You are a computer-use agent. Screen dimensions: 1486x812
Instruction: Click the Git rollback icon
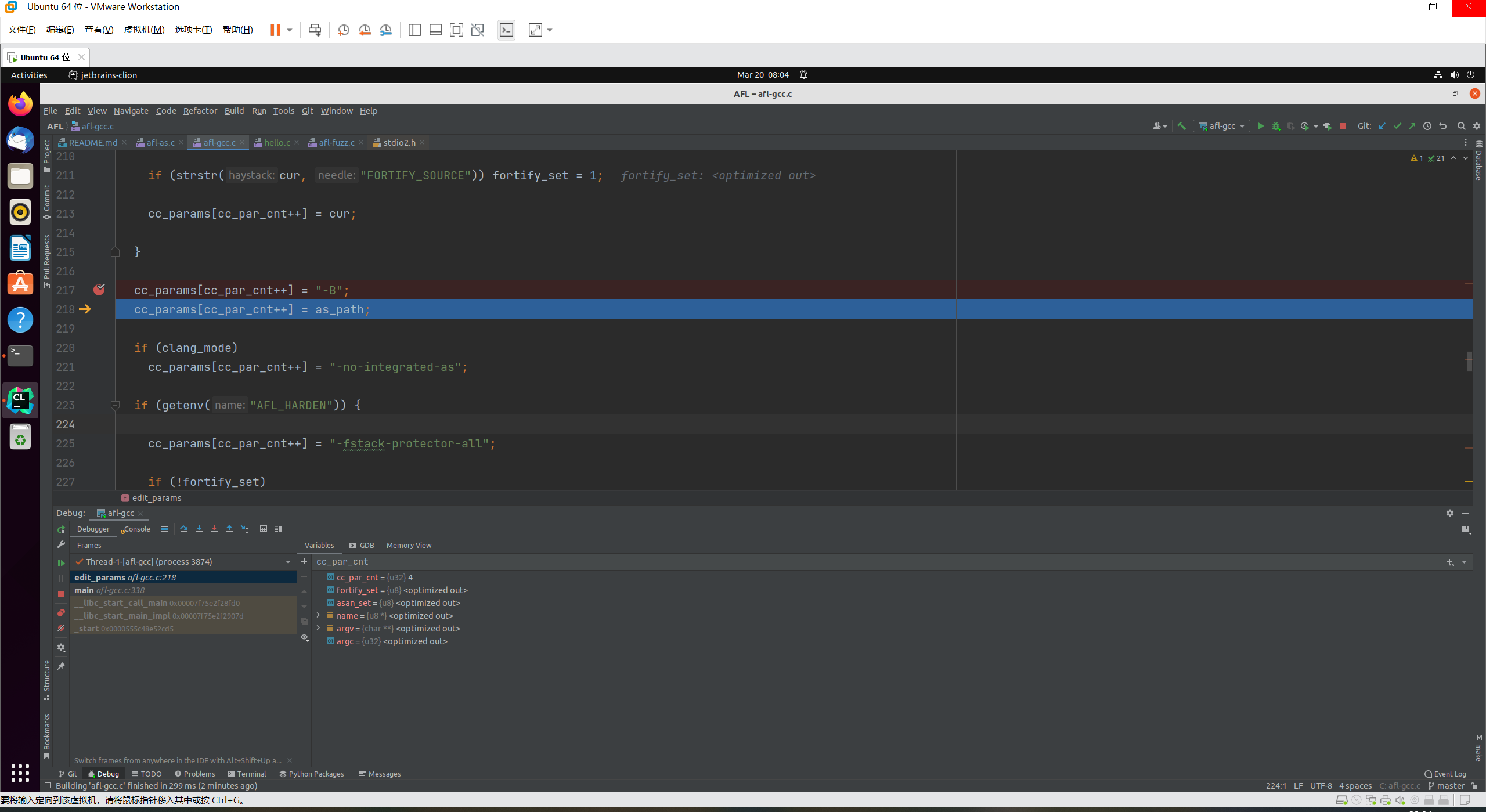[1442, 126]
